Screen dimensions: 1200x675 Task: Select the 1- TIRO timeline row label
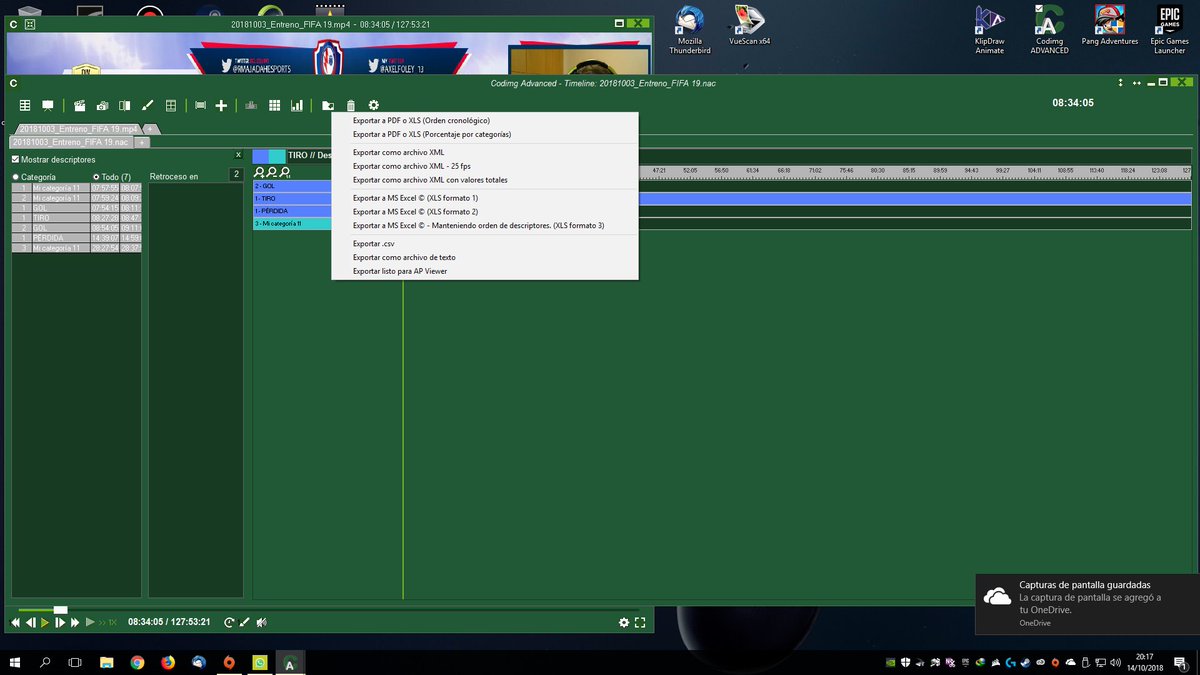(x=292, y=198)
